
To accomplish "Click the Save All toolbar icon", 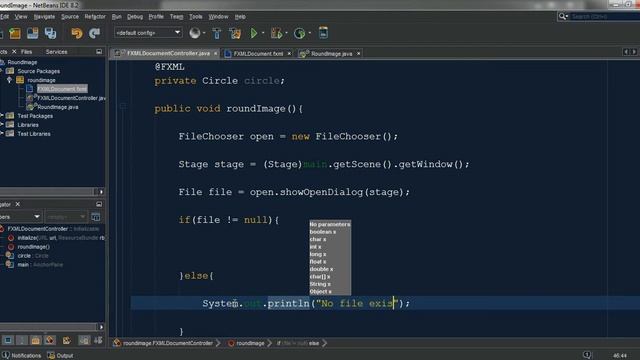I will (x=51, y=33).
